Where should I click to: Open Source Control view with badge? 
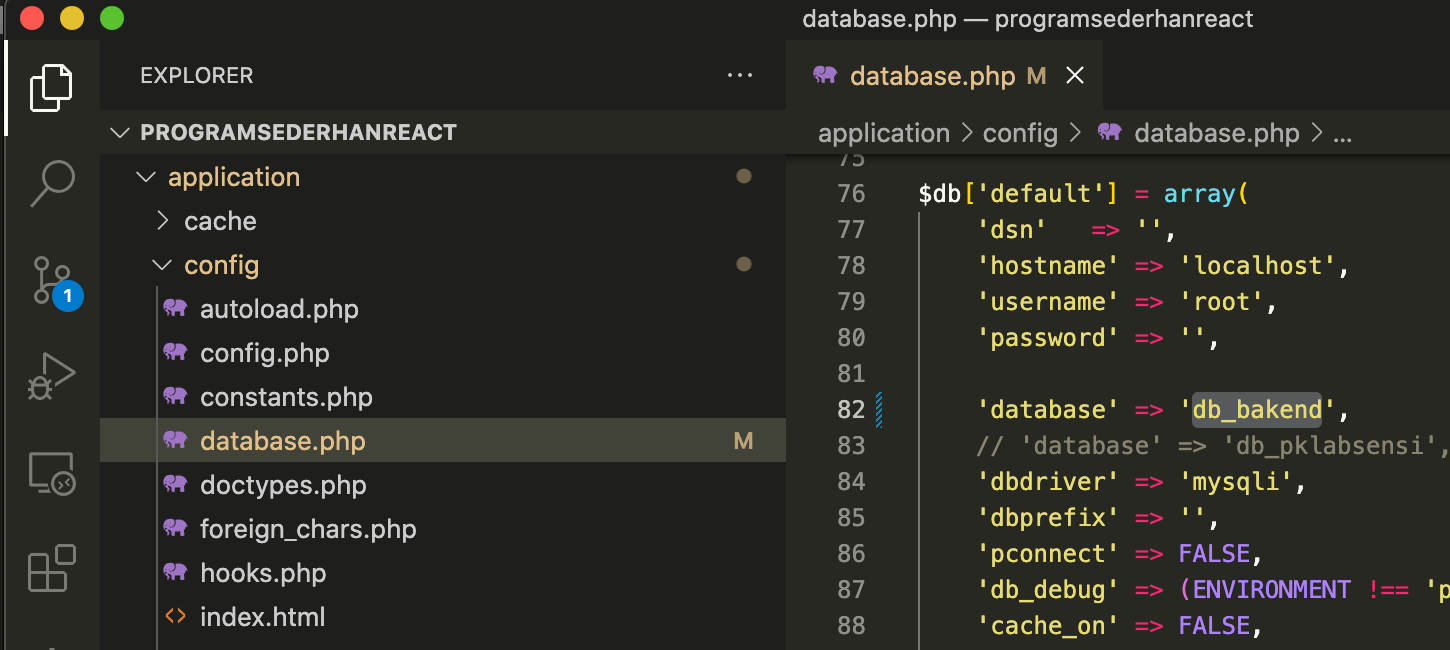[x=51, y=280]
